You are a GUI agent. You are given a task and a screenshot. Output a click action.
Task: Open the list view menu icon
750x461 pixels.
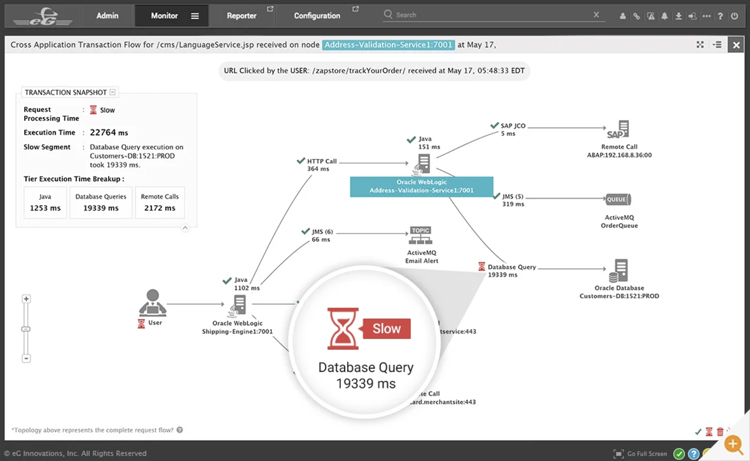(717, 44)
